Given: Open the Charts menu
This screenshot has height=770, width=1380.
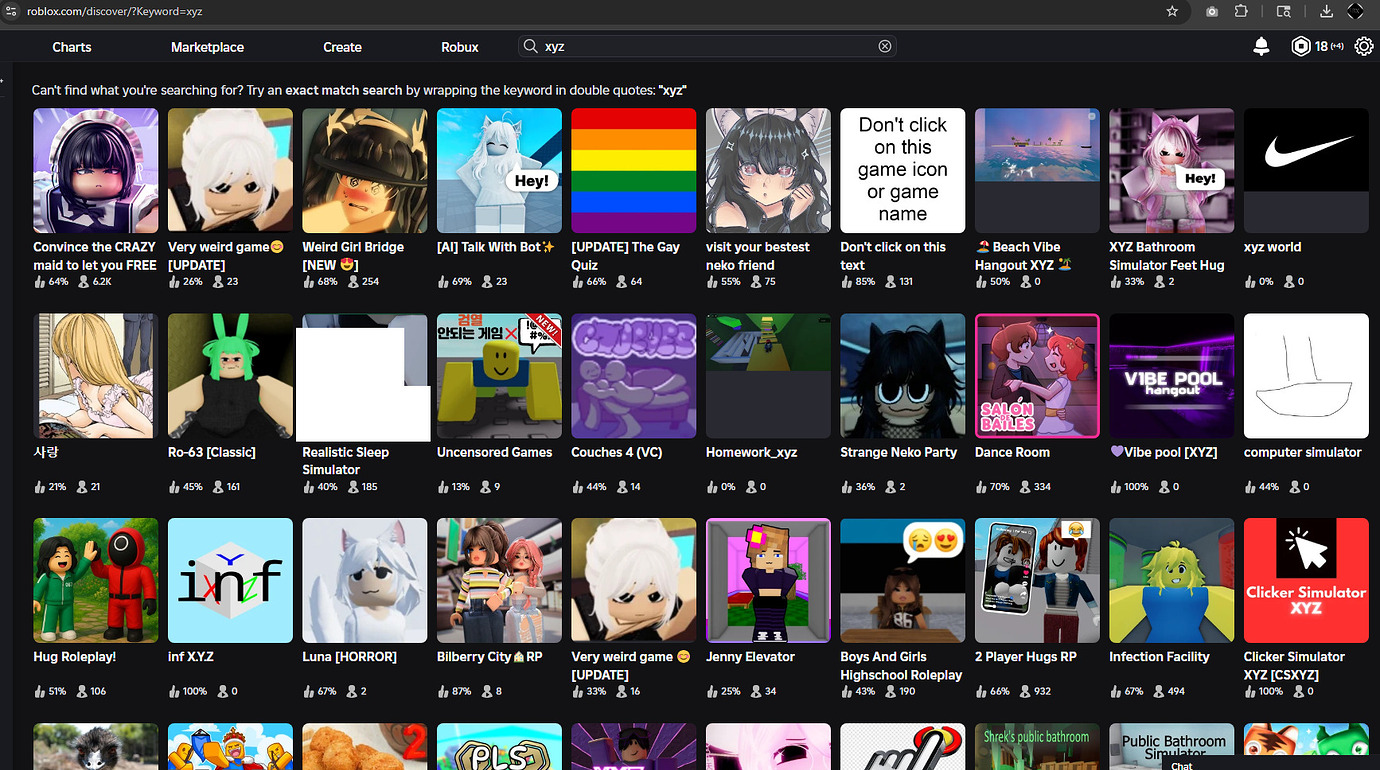Looking at the screenshot, I should (x=71, y=47).
